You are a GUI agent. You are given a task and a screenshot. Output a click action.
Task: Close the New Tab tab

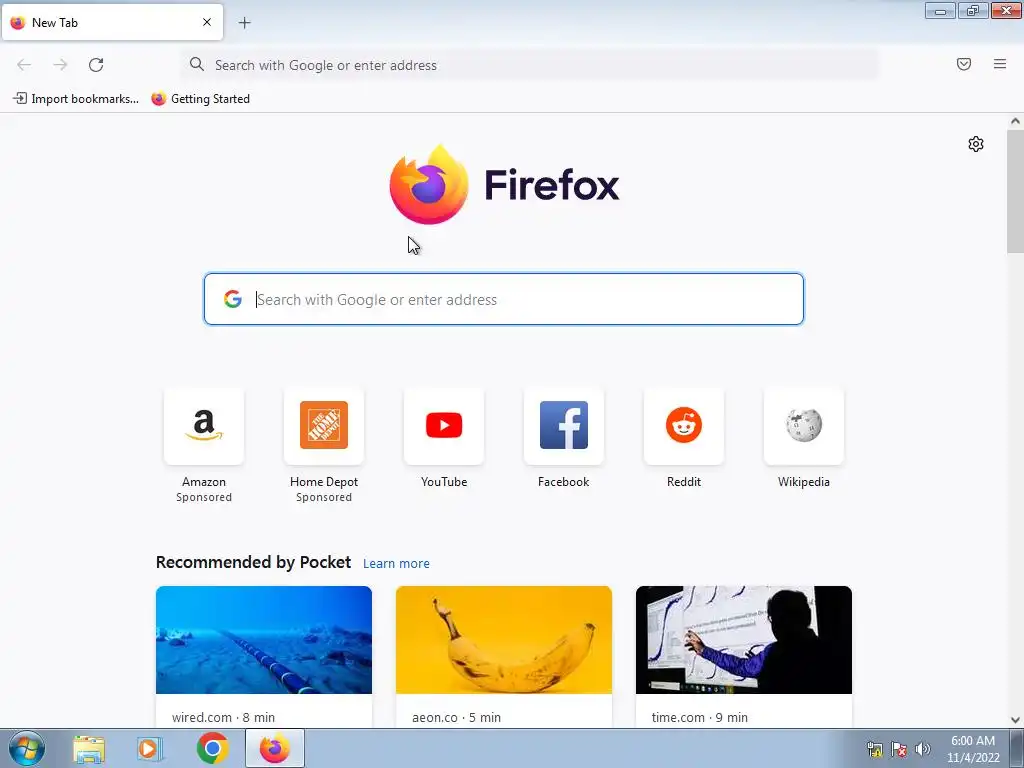click(x=206, y=22)
